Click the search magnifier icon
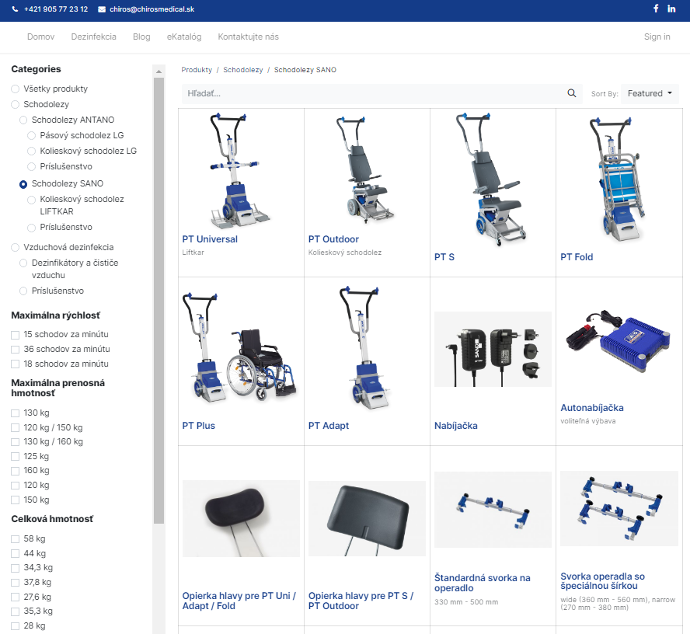This screenshot has width=690, height=634. [x=572, y=93]
